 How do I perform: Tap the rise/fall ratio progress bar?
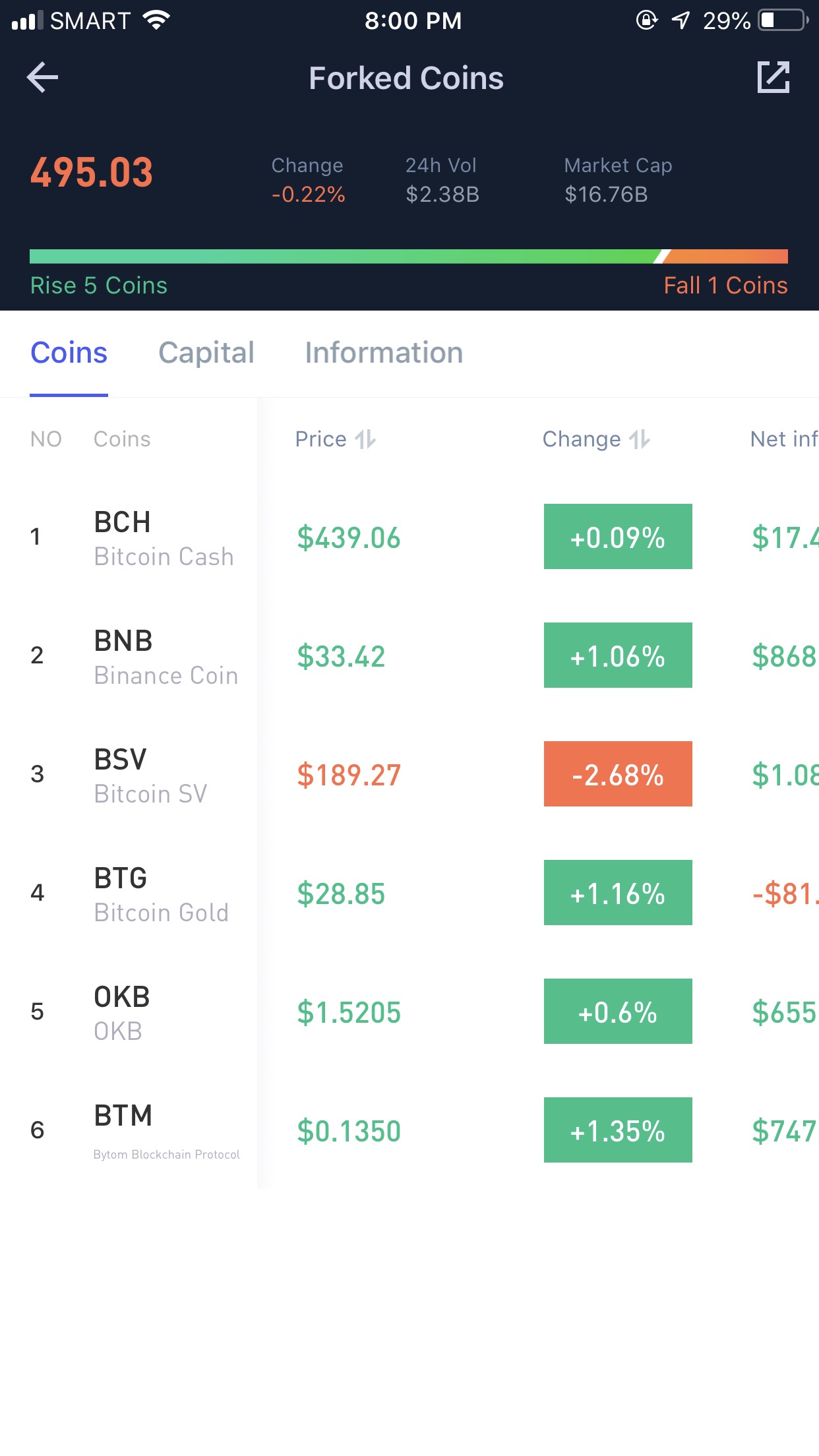pyautogui.click(x=409, y=257)
